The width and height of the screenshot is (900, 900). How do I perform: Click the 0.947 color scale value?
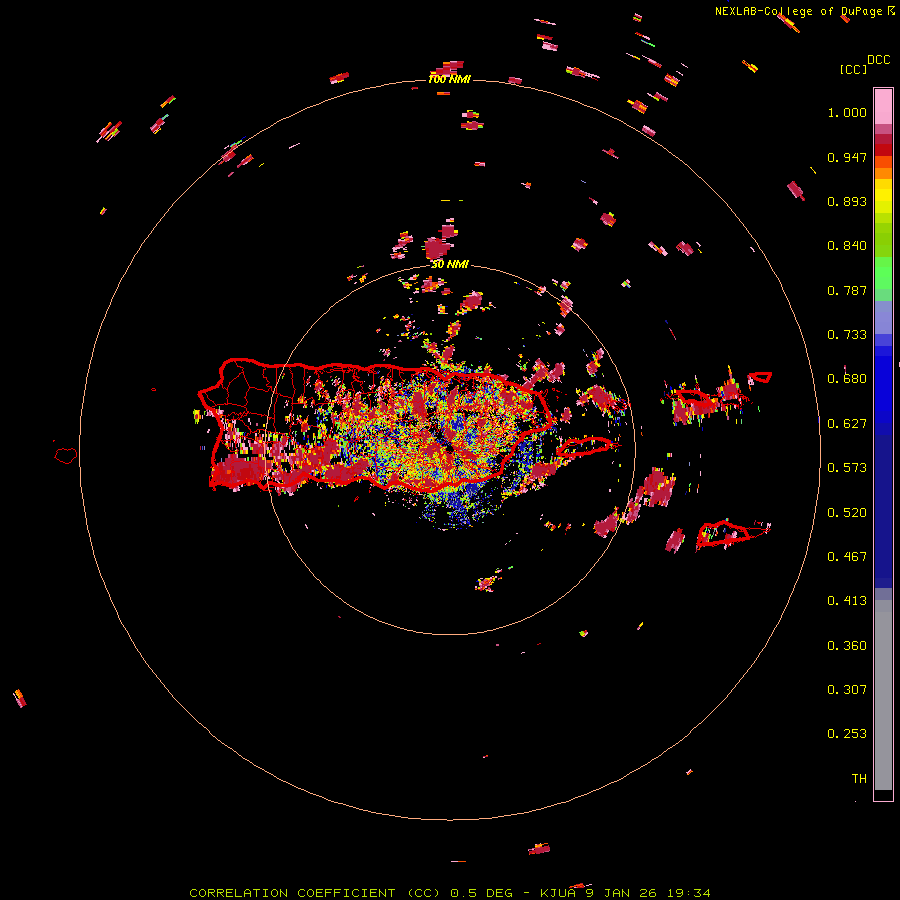pyautogui.click(x=847, y=157)
